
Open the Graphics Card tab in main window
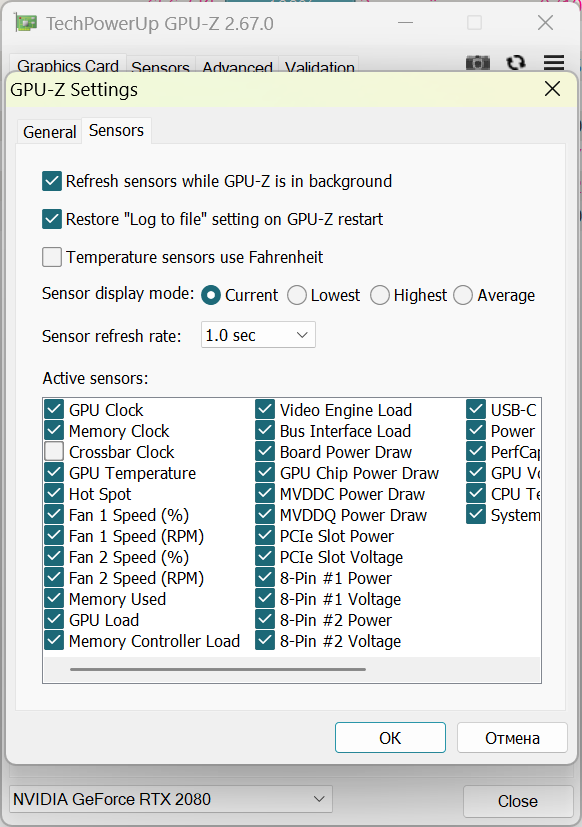[68, 65]
